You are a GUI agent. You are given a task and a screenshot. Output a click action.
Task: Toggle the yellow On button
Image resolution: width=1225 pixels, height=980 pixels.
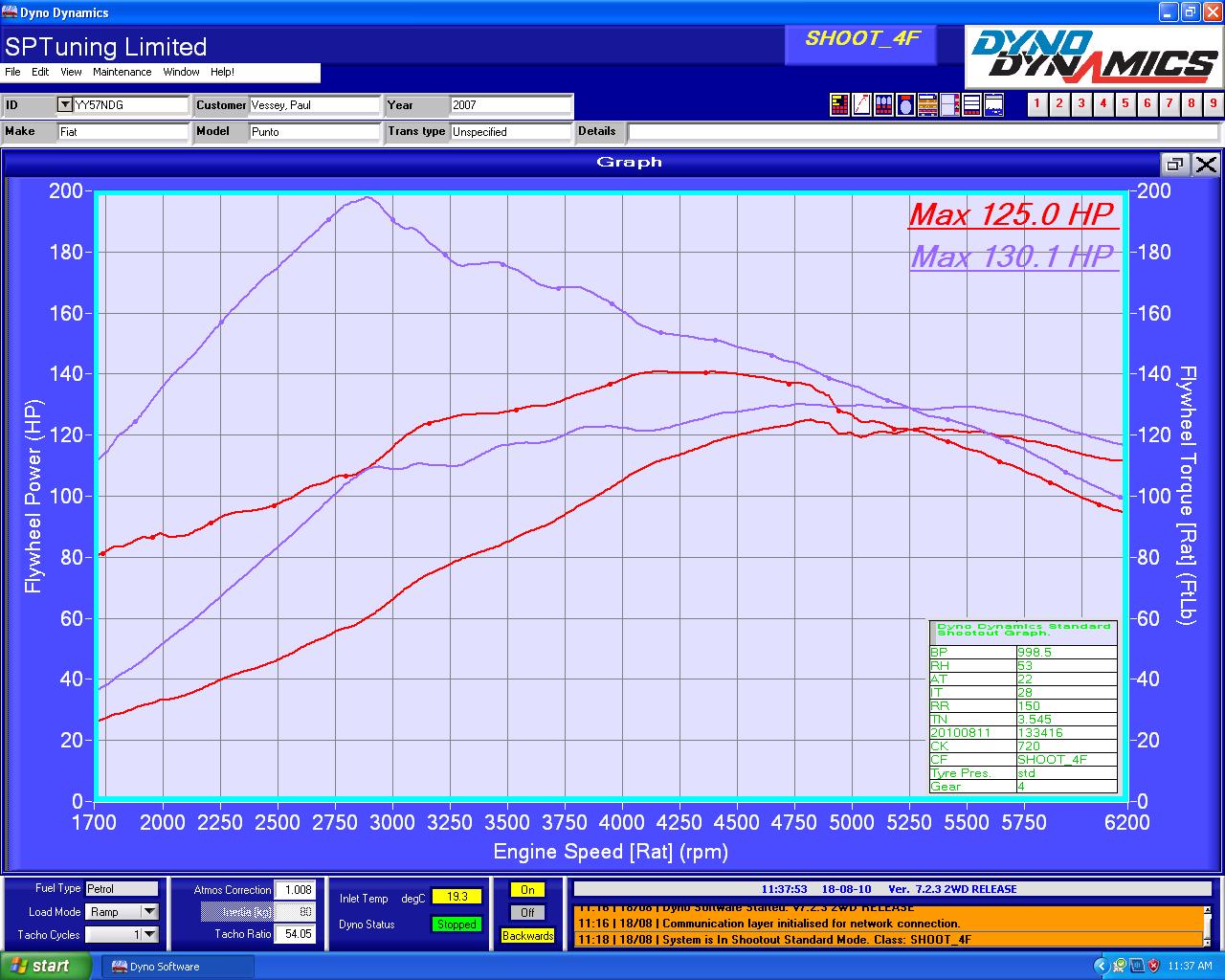pyautogui.click(x=527, y=890)
